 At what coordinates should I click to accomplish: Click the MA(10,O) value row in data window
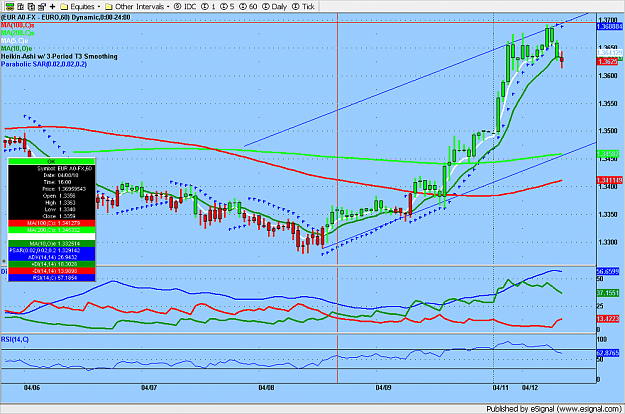click(x=51, y=243)
